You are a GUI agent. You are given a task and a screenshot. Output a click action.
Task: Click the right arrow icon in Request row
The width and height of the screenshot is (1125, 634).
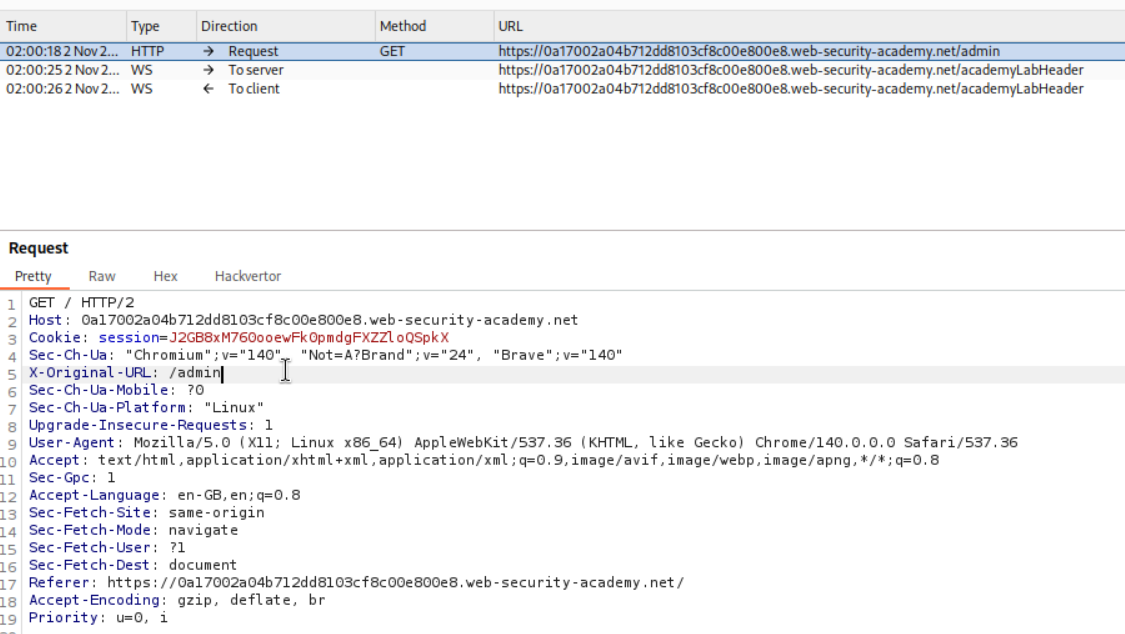tap(208, 51)
